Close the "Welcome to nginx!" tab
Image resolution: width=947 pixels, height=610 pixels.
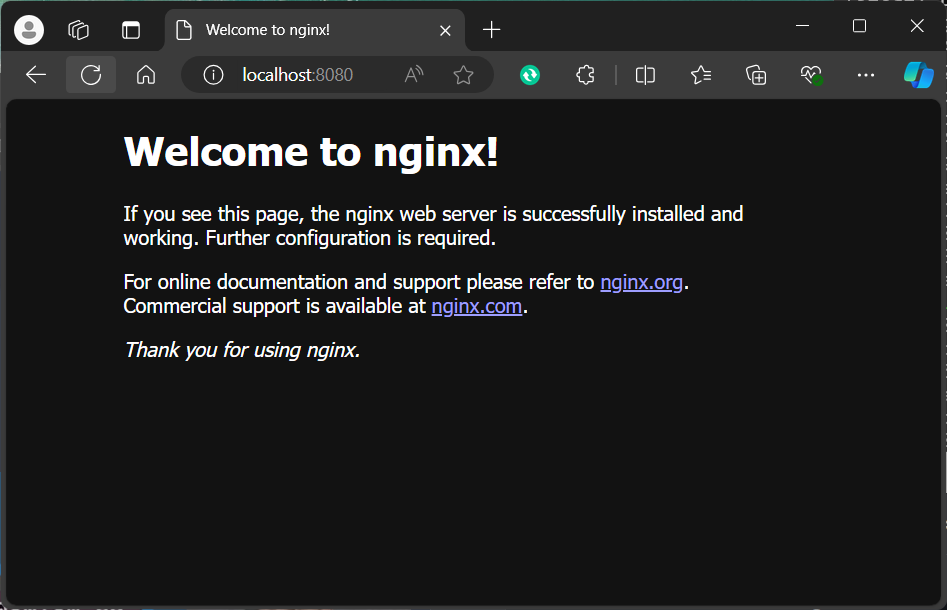[446, 30]
